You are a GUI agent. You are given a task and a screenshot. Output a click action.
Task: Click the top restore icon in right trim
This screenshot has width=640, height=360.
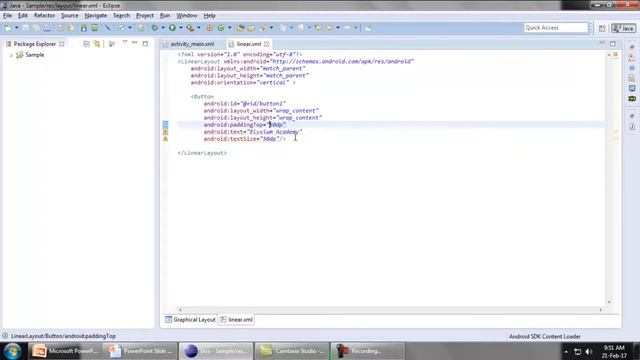pyautogui.click(x=632, y=47)
